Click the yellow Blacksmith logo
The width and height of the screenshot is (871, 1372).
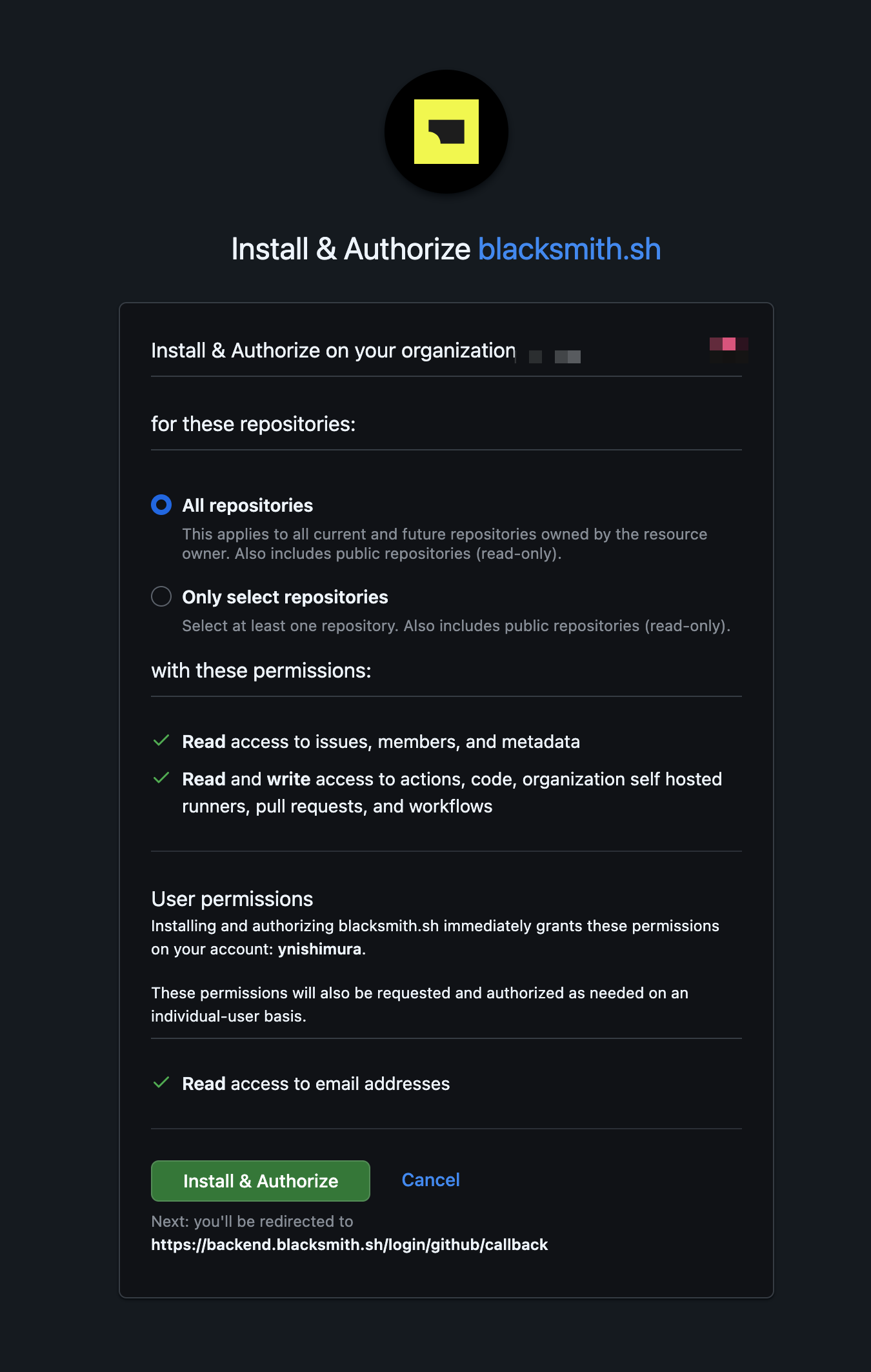click(x=446, y=132)
